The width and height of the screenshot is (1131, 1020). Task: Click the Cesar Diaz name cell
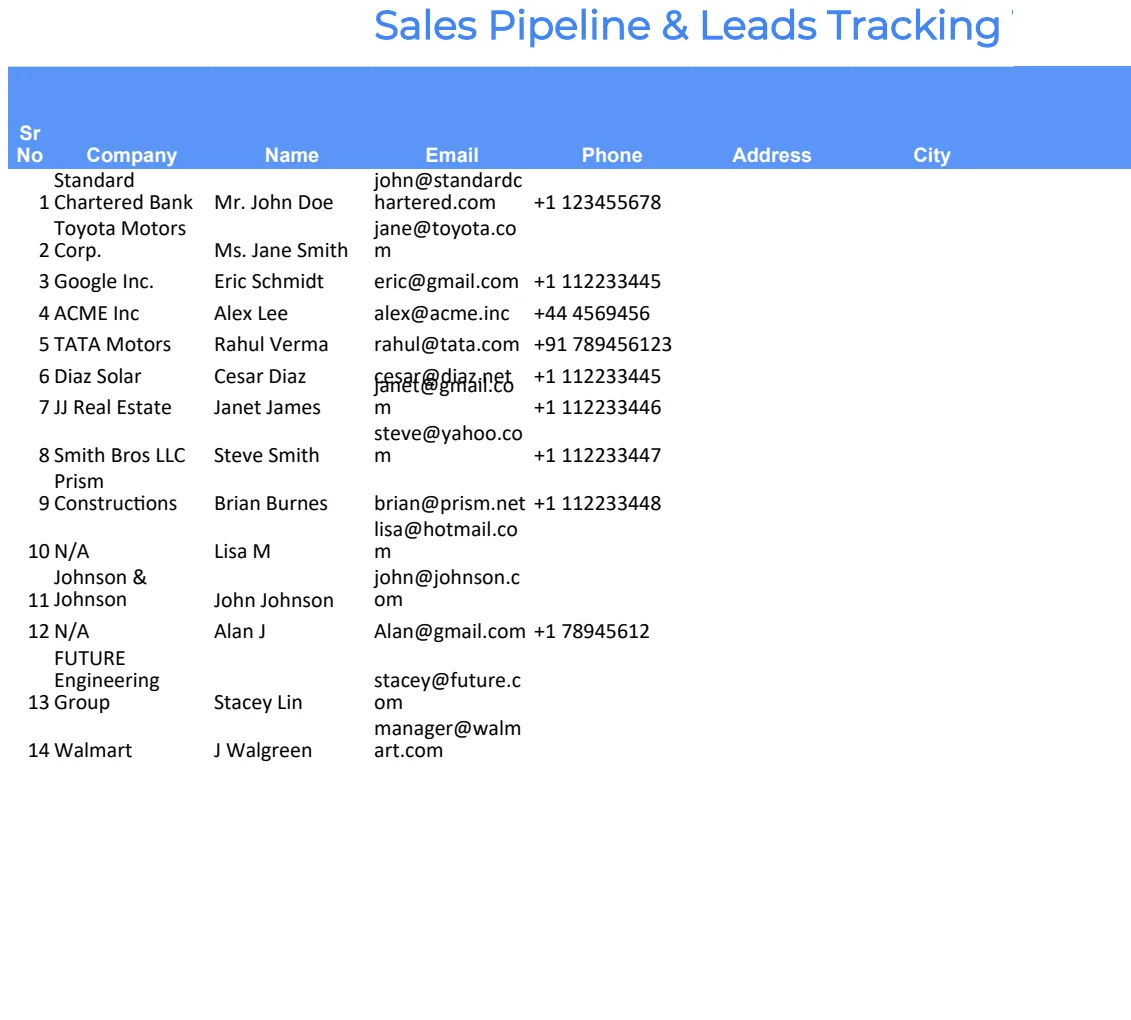tap(260, 377)
